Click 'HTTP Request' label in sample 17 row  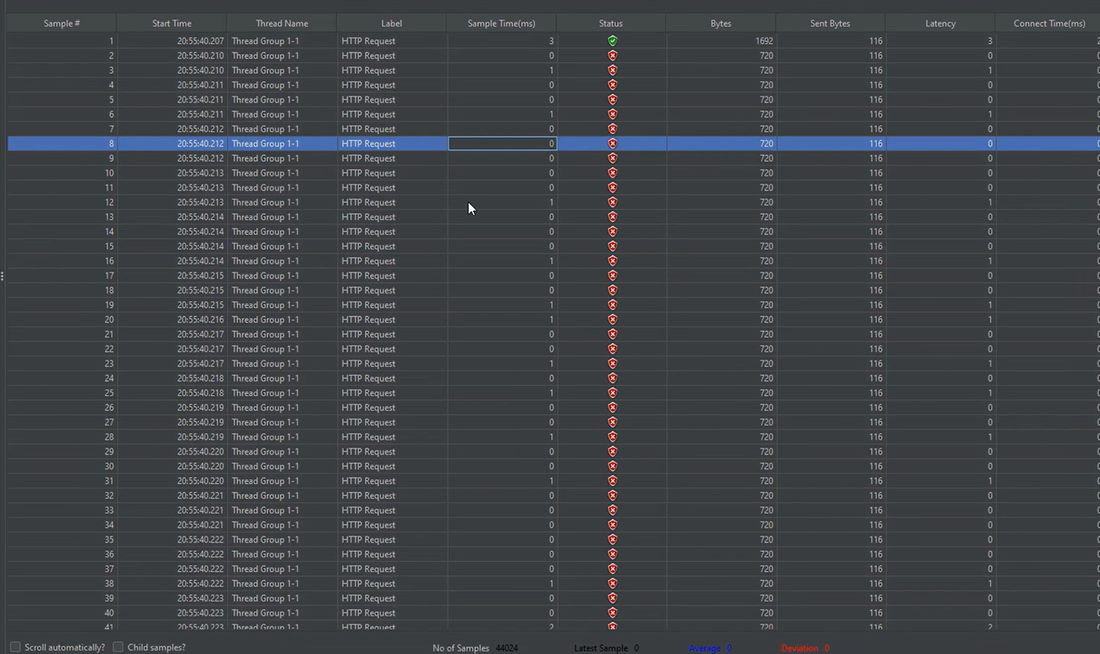(368, 276)
